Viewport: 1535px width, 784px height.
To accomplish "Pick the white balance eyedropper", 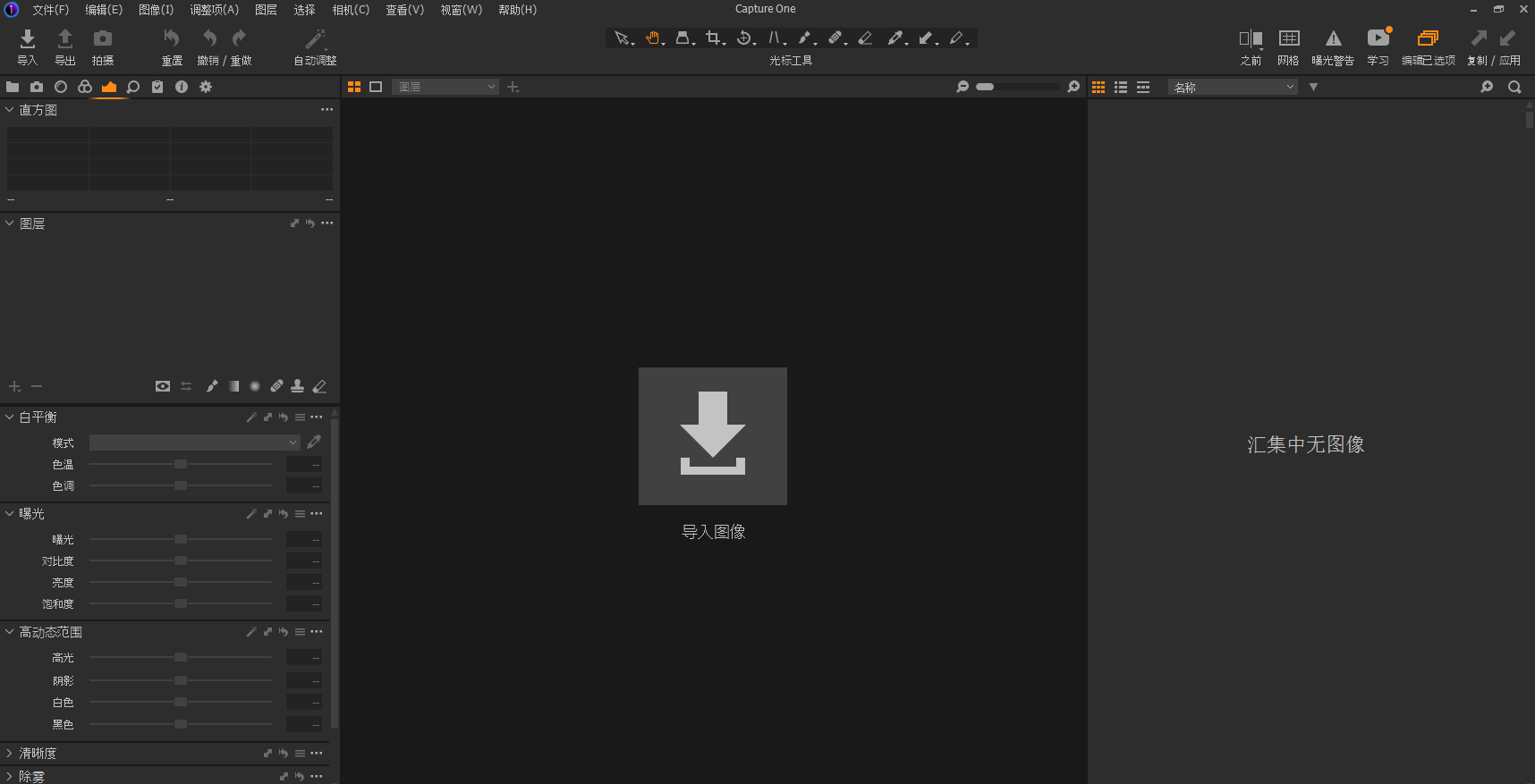I will tap(314, 443).
